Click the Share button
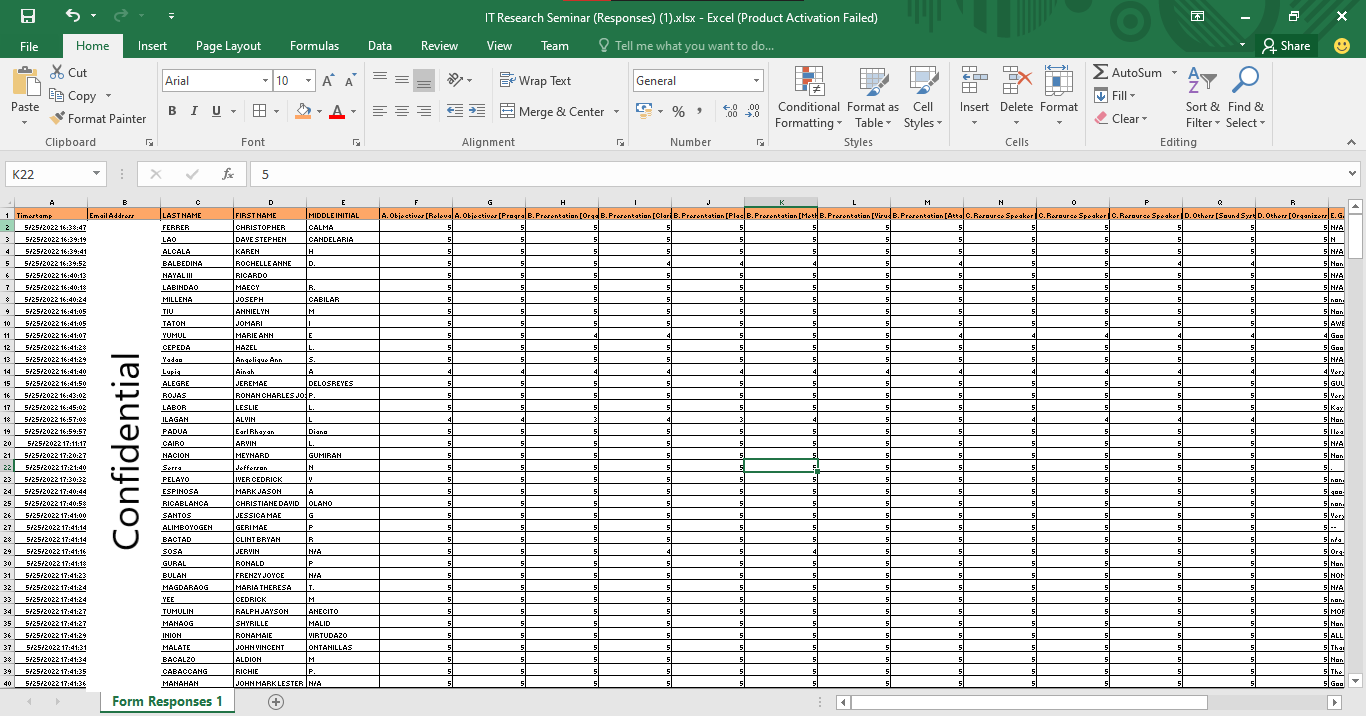 click(x=1286, y=46)
